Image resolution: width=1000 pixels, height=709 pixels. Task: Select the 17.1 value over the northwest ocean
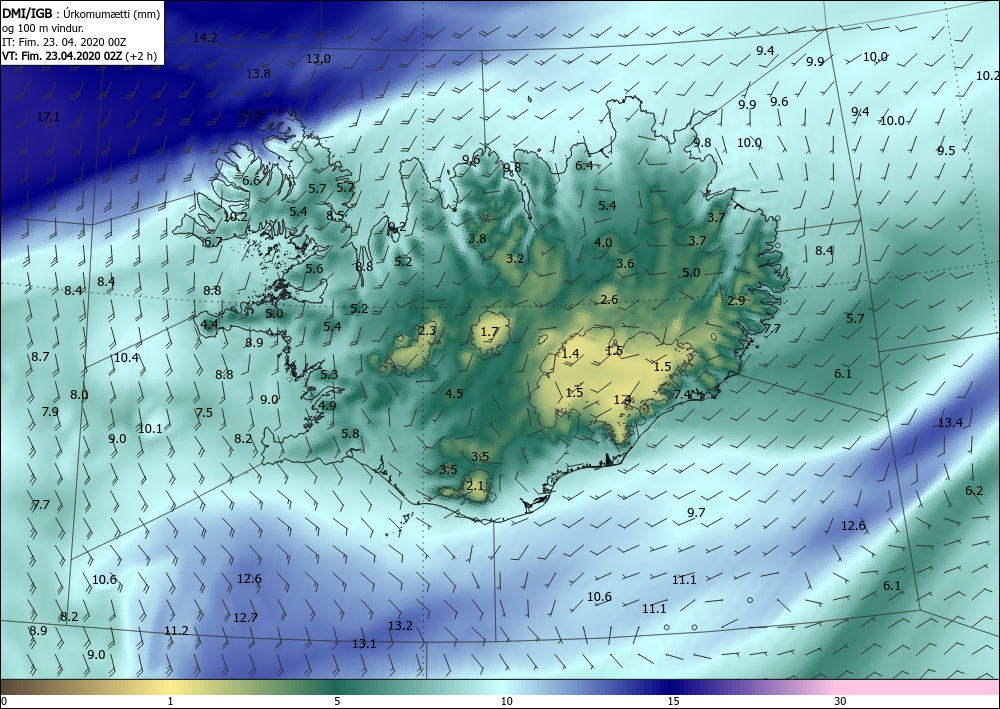tap(48, 117)
